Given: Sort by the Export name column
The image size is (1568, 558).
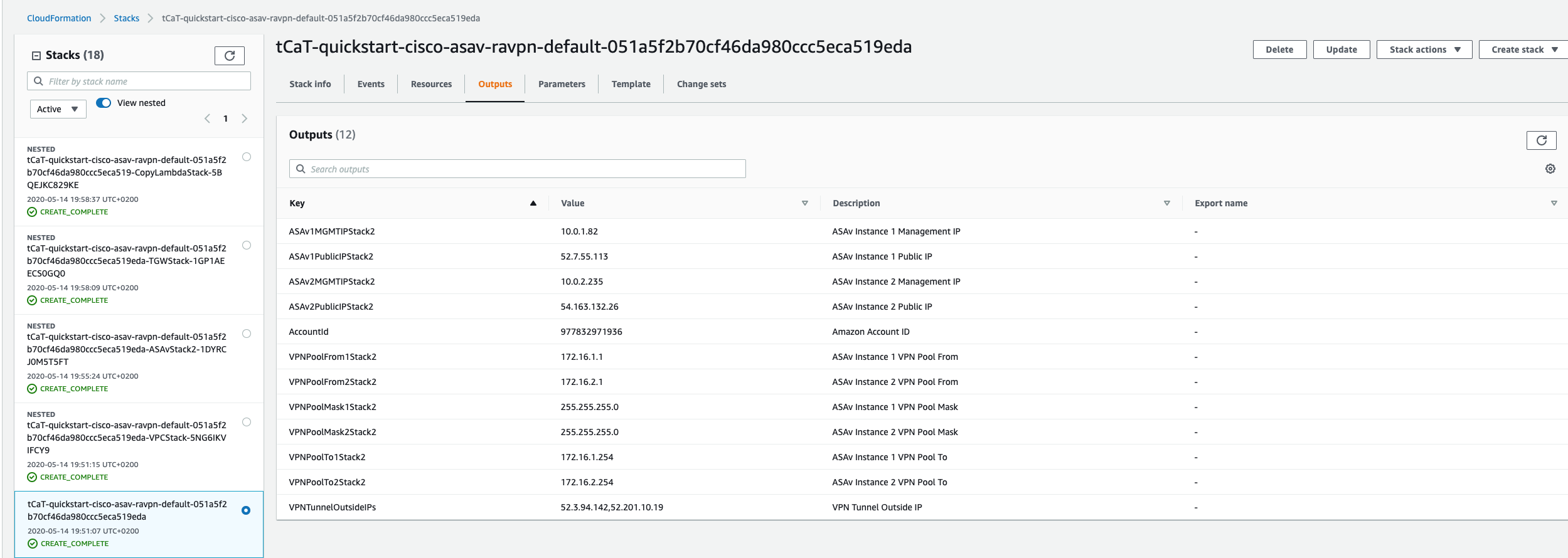Looking at the screenshot, I should coord(1554,203).
